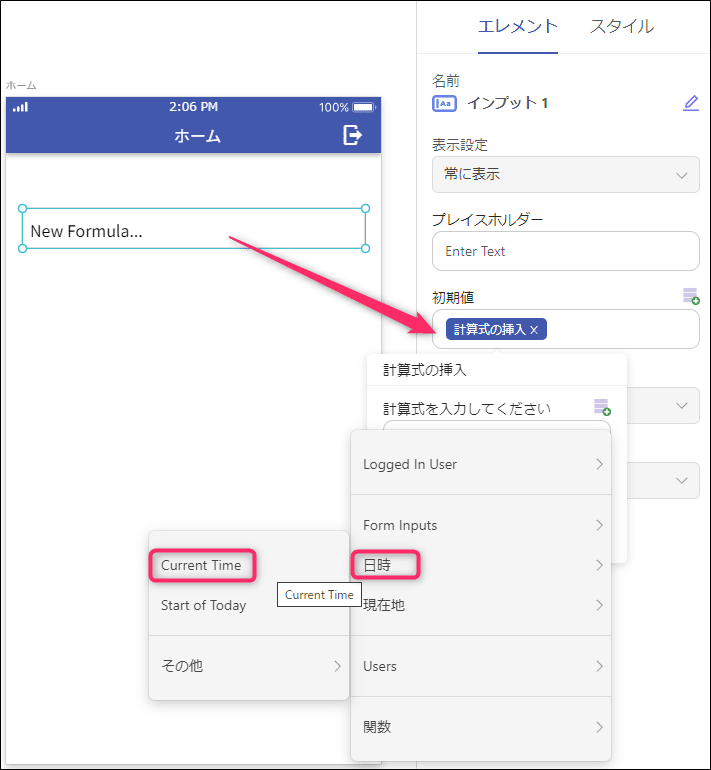Click the ホーム screen label above the phone
Viewport: 711px width, 770px height.
point(21,85)
